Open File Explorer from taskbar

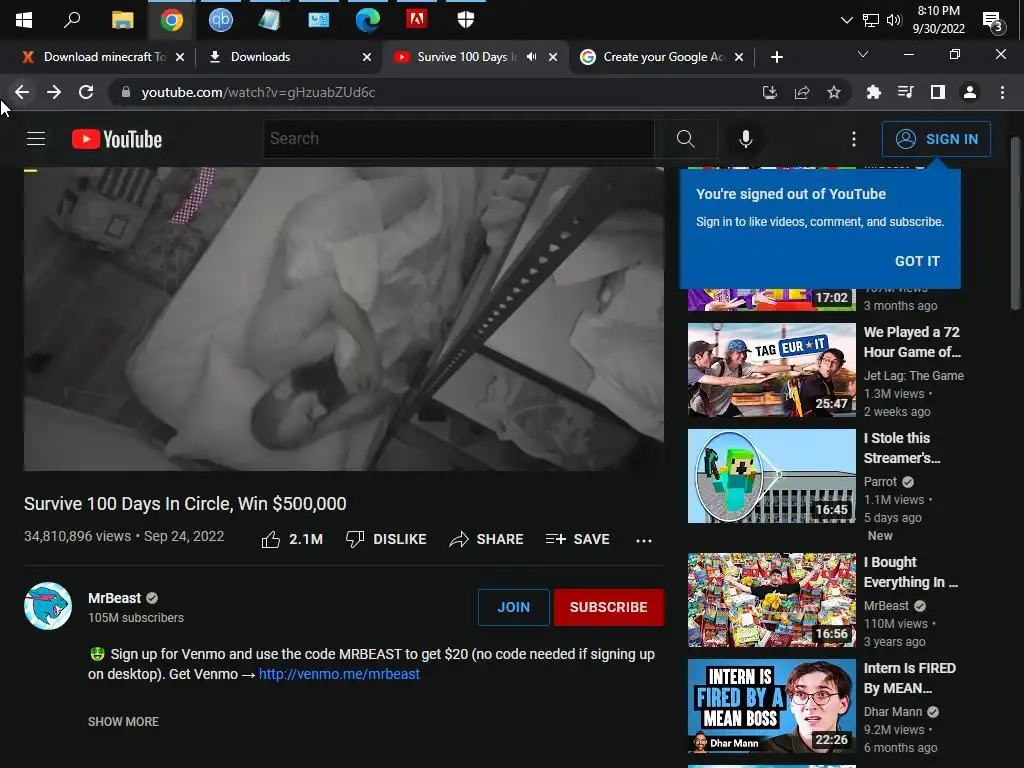122,20
